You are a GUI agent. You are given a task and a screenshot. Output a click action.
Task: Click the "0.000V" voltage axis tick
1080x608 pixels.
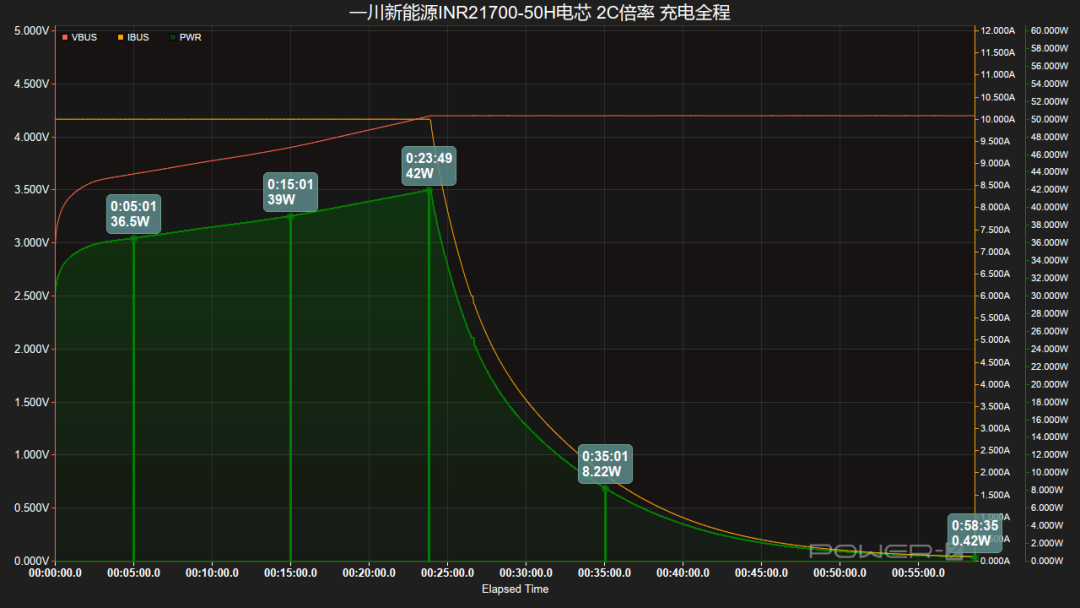pos(32,561)
